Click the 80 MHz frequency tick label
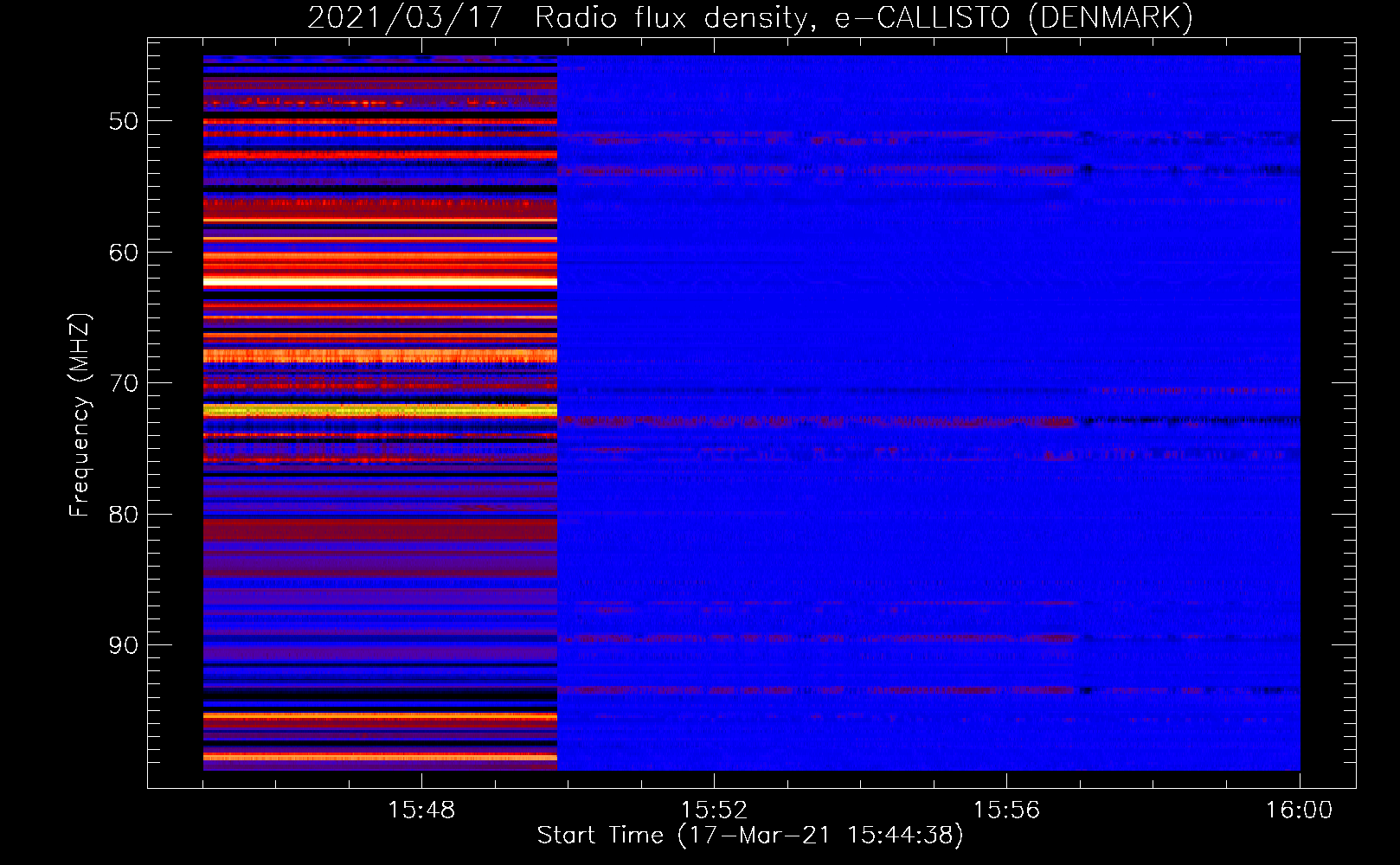The height and width of the screenshot is (865, 1400). click(124, 515)
